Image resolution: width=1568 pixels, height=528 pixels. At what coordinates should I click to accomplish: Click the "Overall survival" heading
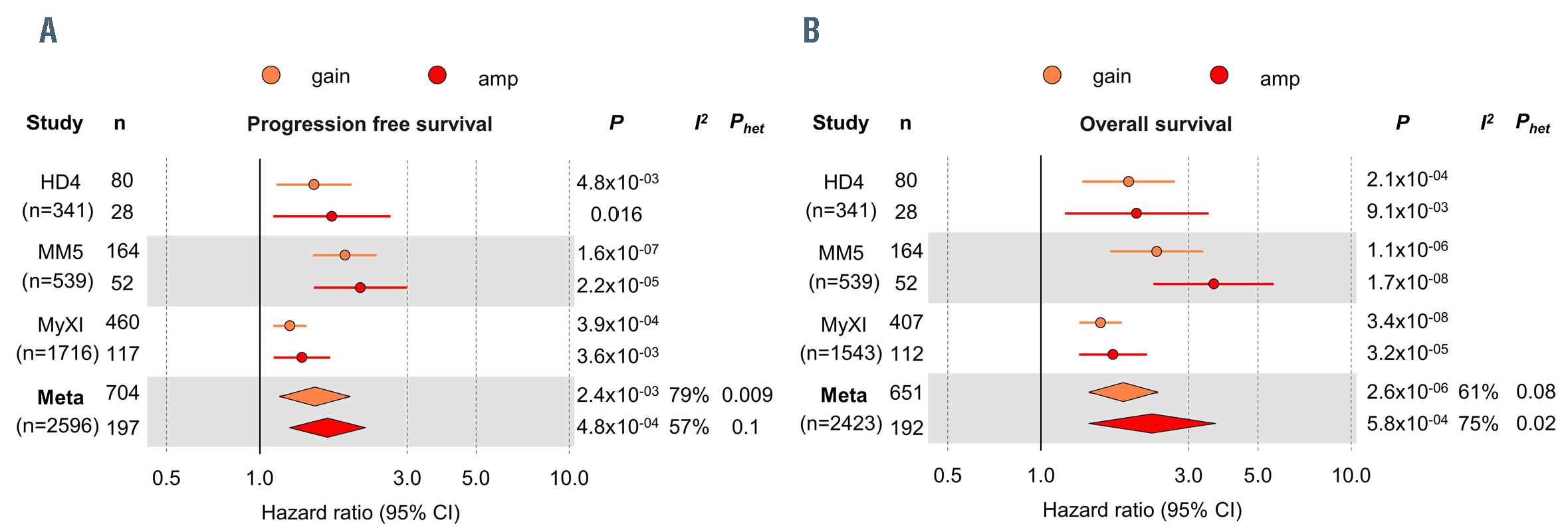(1155, 124)
